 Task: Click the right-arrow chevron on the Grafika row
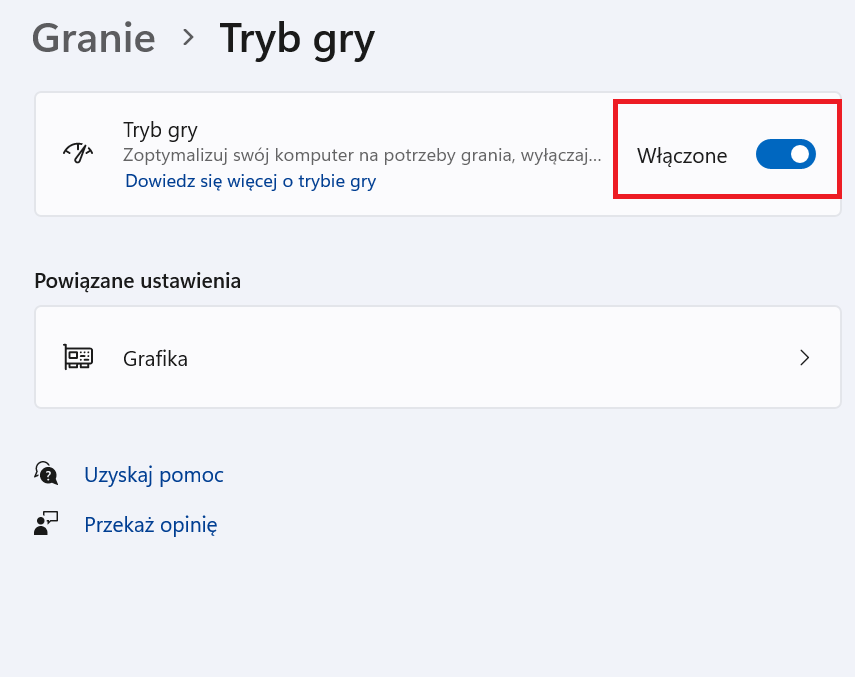pyautogui.click(x=805, y=356)
